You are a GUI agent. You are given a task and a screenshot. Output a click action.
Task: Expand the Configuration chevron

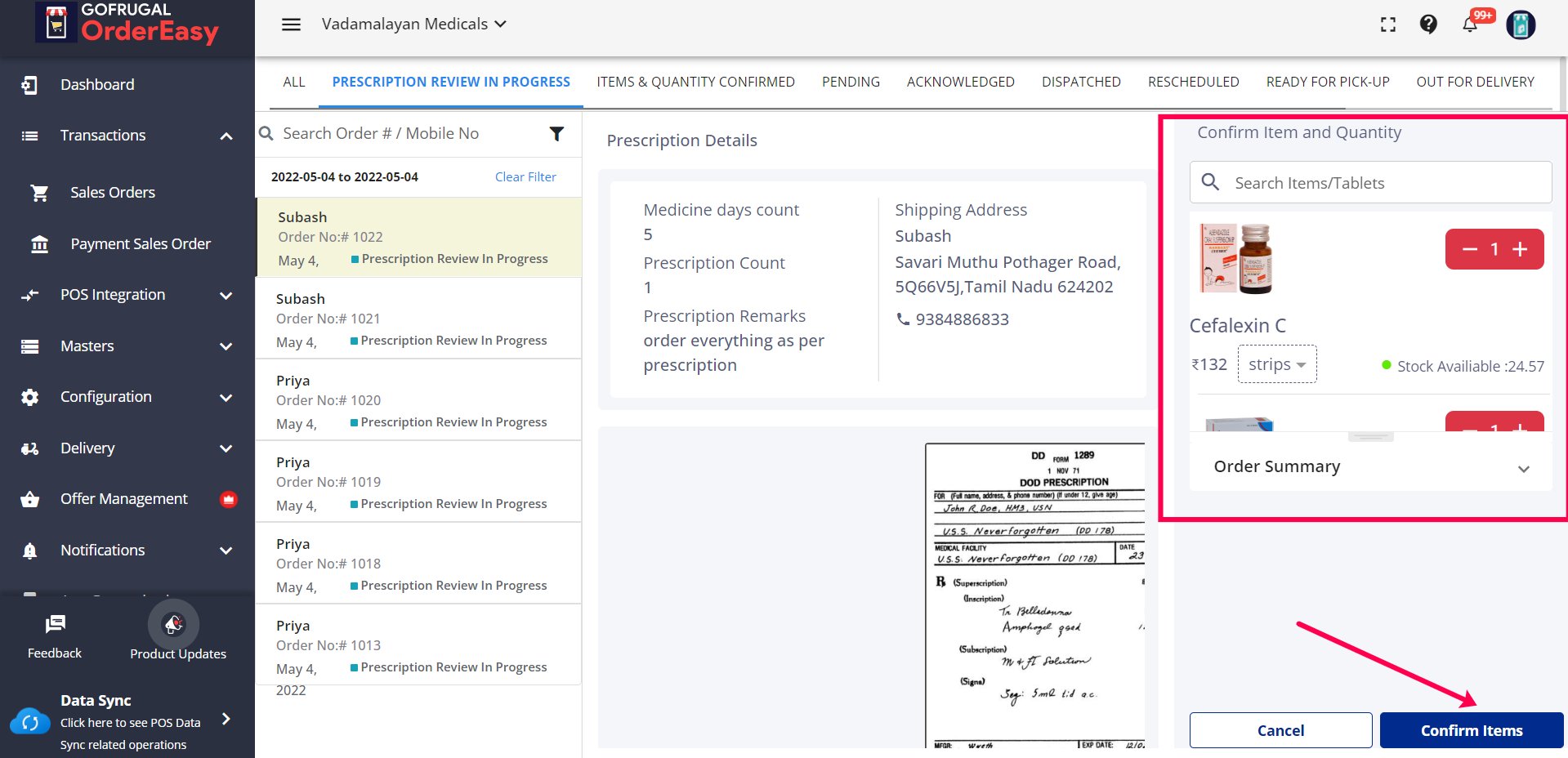(226, 398)
